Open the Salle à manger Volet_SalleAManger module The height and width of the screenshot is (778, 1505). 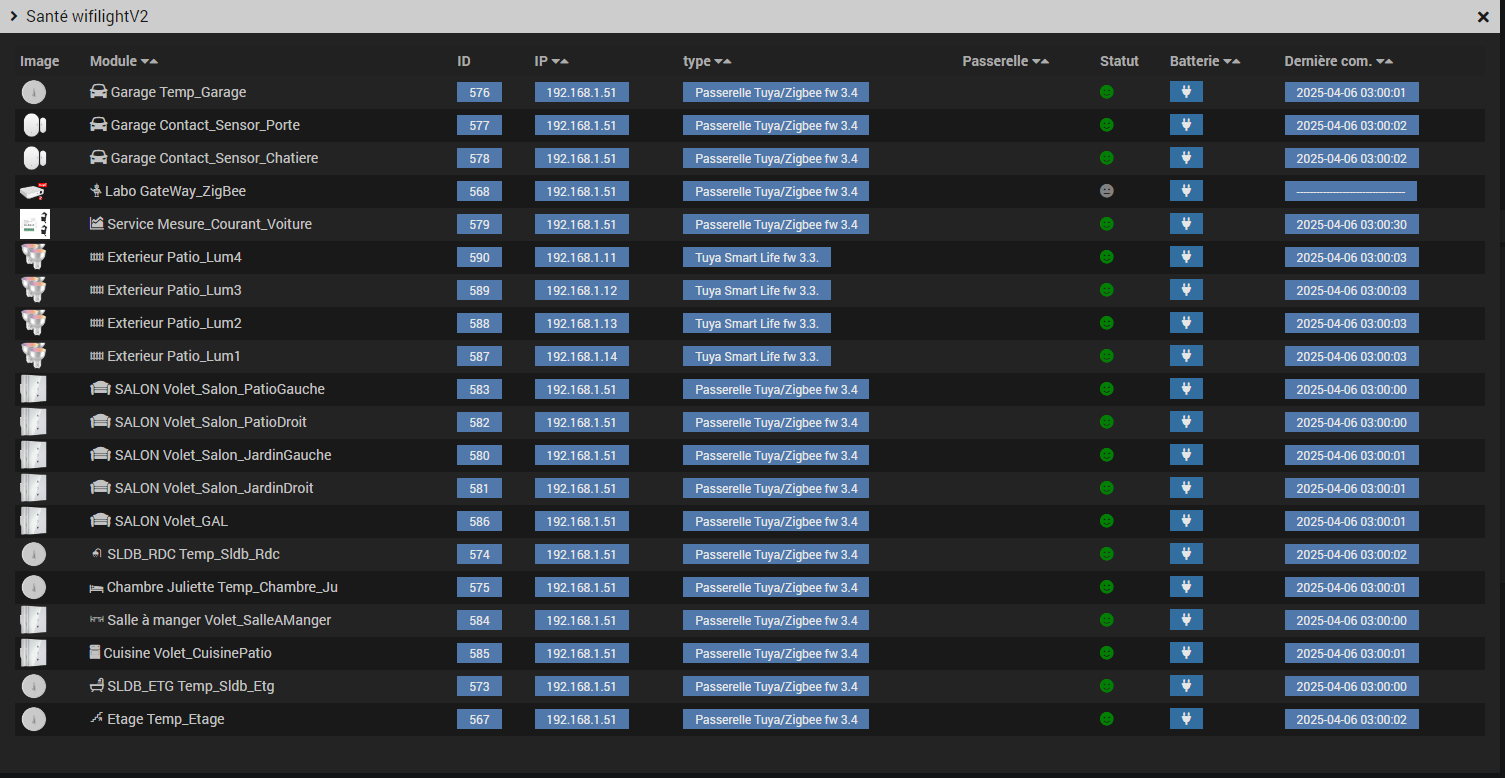[219, 620]
